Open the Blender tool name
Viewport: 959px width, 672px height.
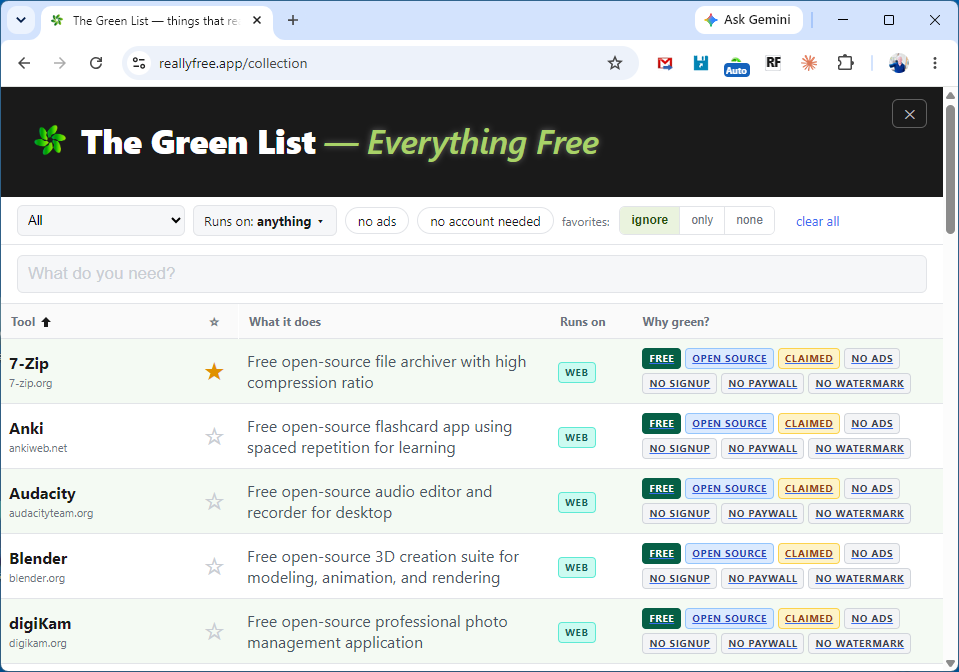38,558
